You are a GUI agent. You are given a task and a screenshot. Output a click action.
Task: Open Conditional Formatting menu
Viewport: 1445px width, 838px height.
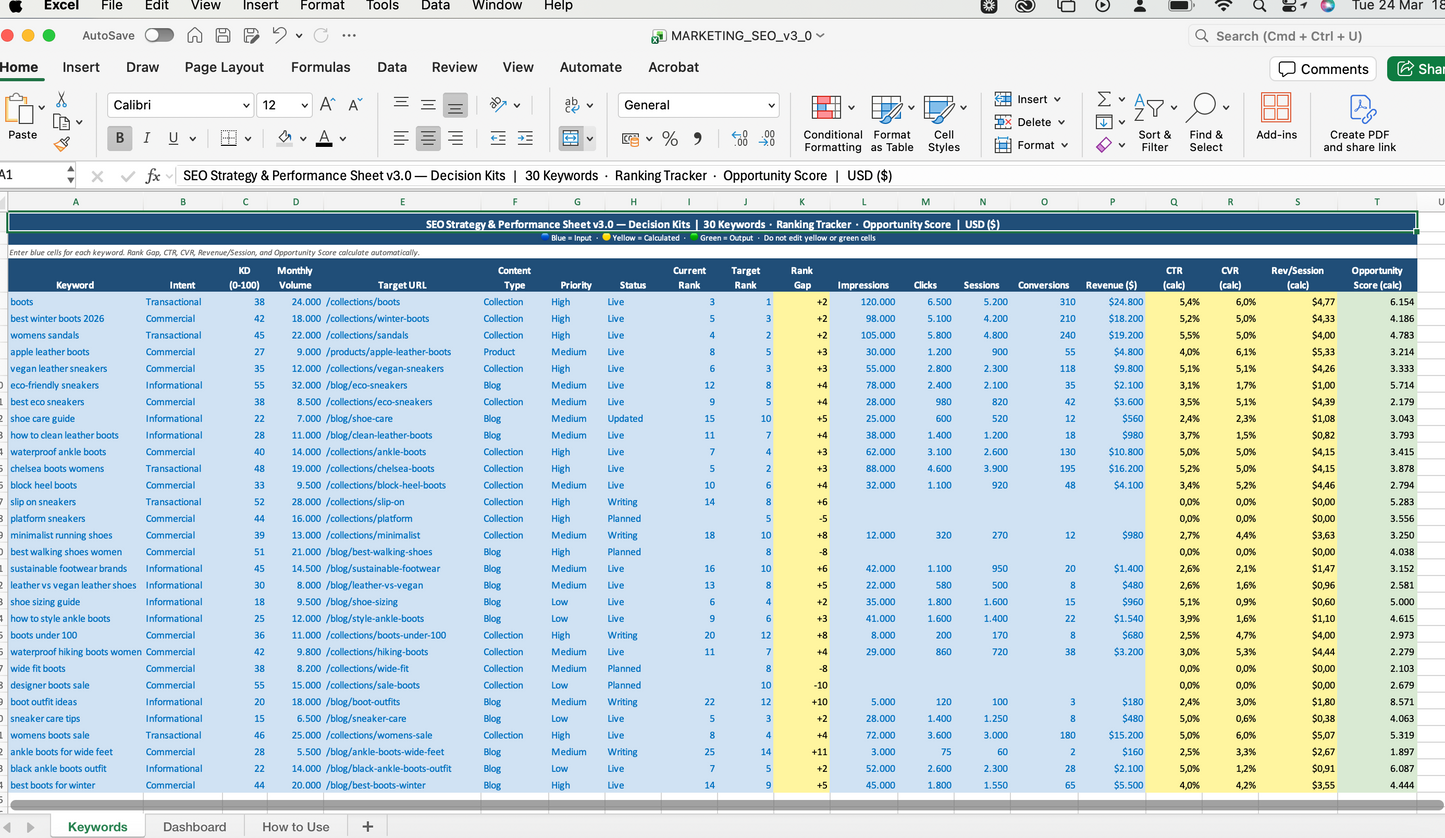pos(833,124)
